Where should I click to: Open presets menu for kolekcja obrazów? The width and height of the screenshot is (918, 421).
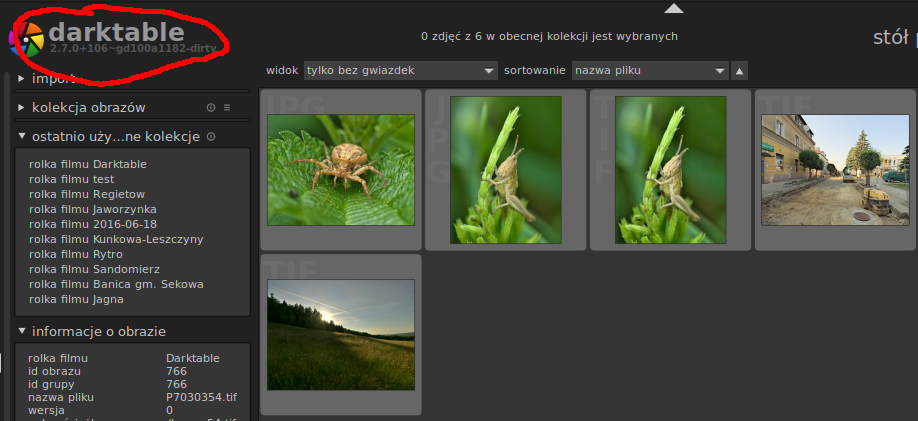(227, 108)
